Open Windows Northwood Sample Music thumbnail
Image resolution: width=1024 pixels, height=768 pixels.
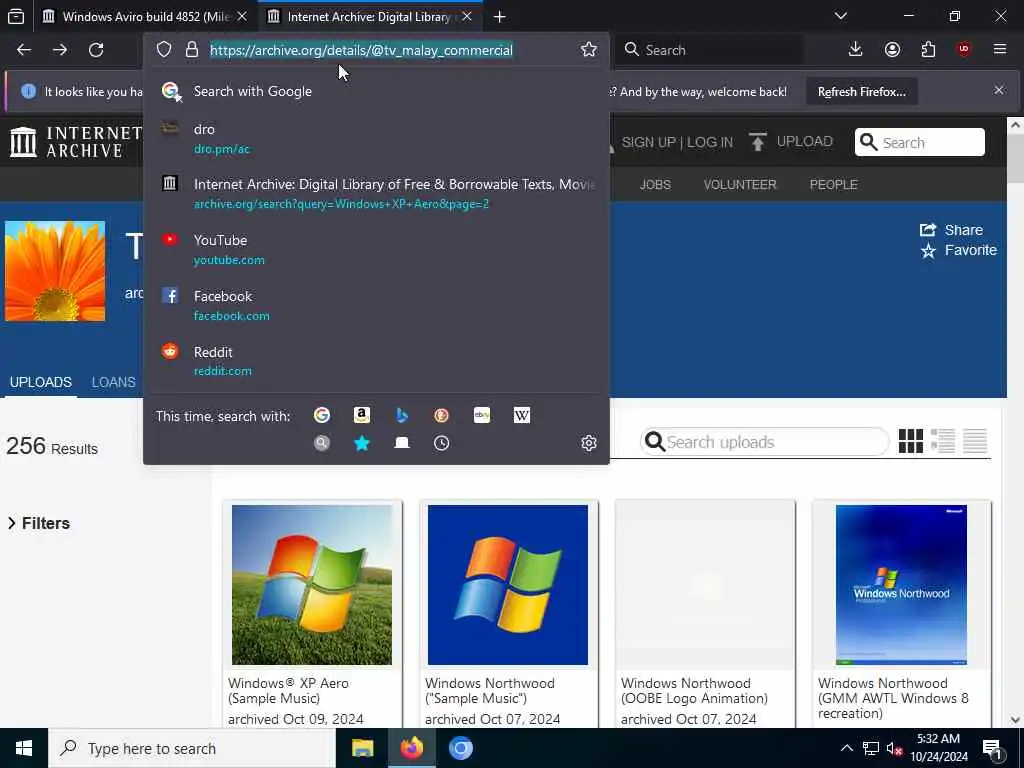click(508, 584)
